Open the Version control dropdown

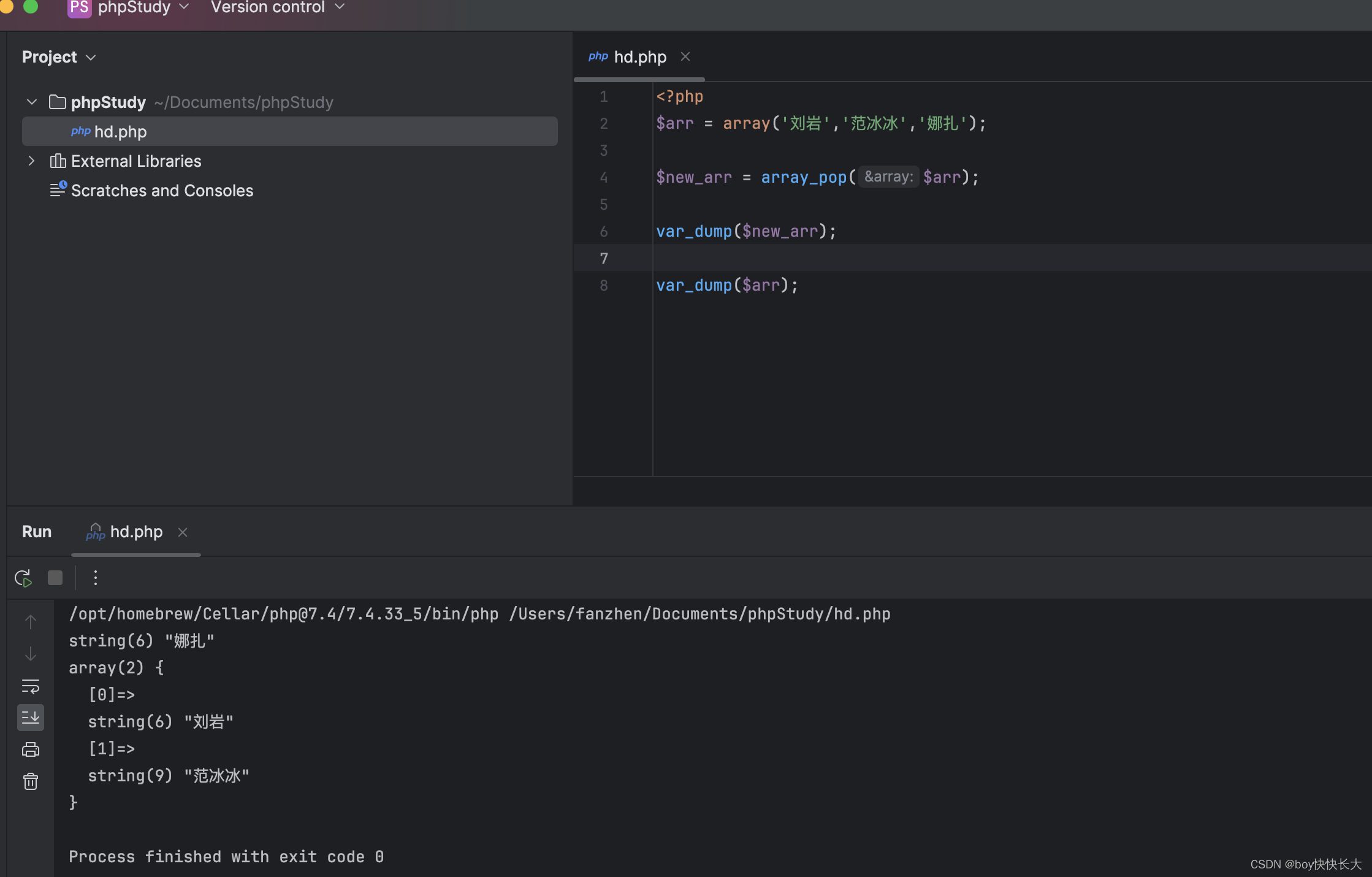(278, 7)
